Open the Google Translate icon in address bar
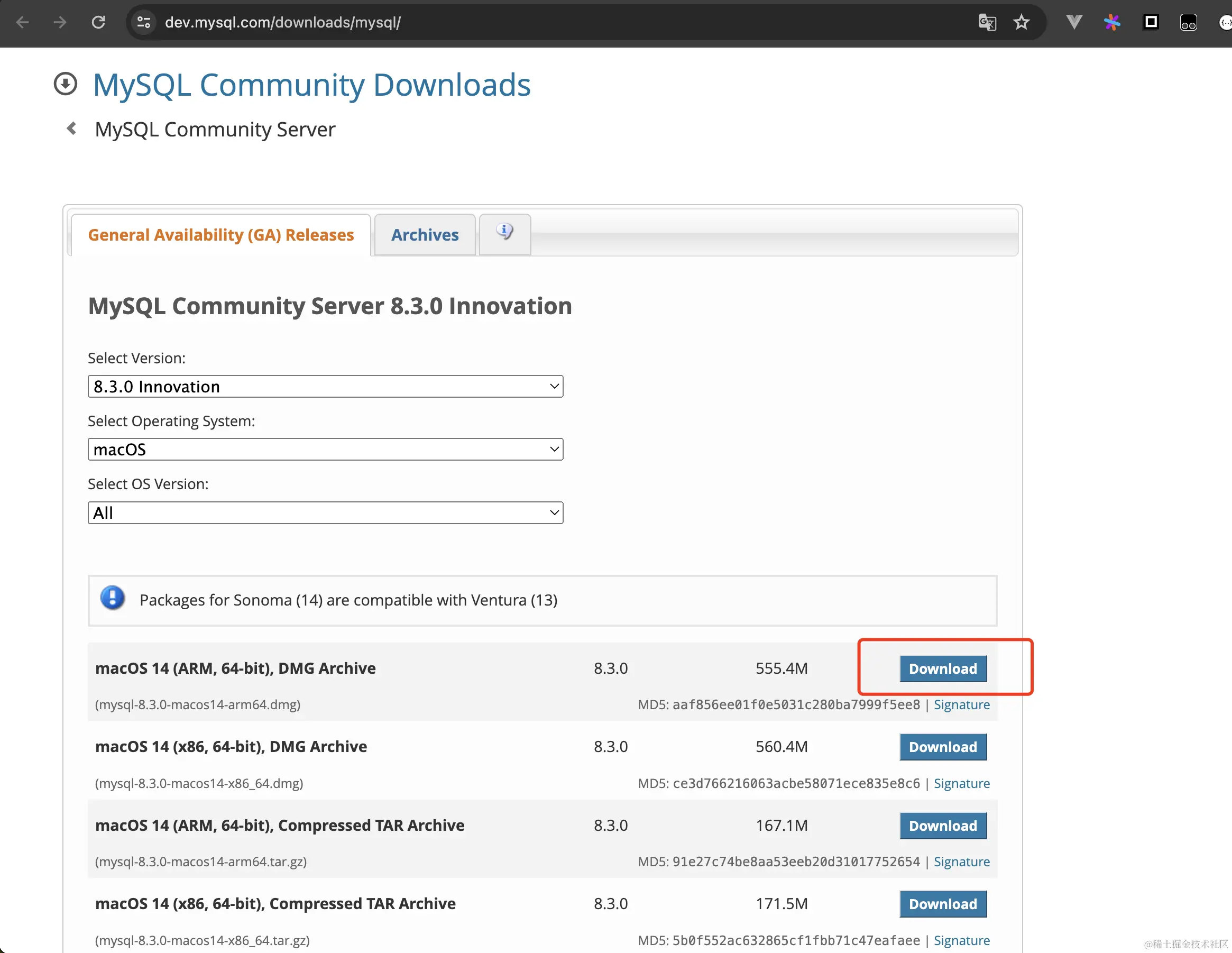 pos(987,23)
